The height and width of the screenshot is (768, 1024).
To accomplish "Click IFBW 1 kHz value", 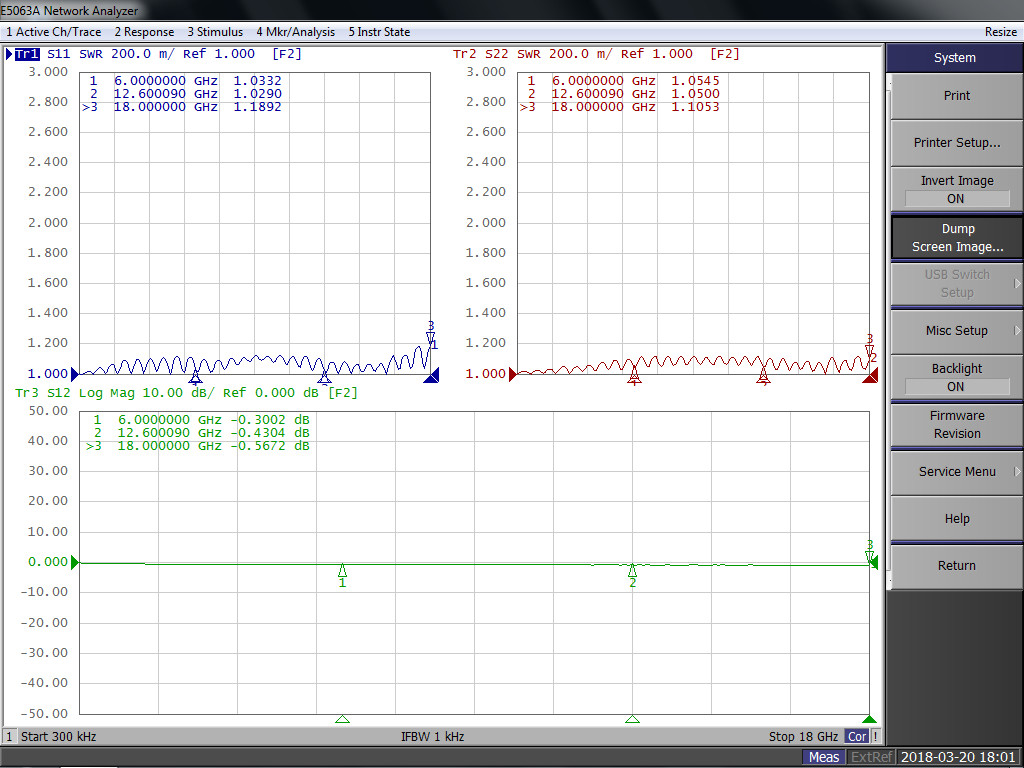I will pyautogui.click(x=432, y=737).
